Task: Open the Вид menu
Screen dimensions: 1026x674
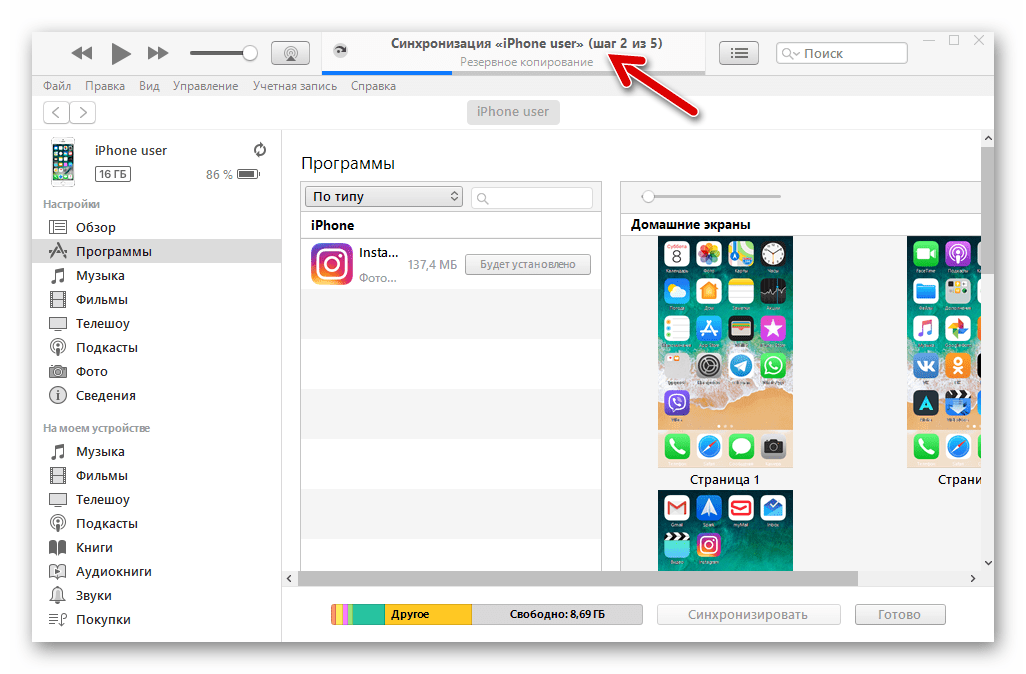Action: (149, 86)
